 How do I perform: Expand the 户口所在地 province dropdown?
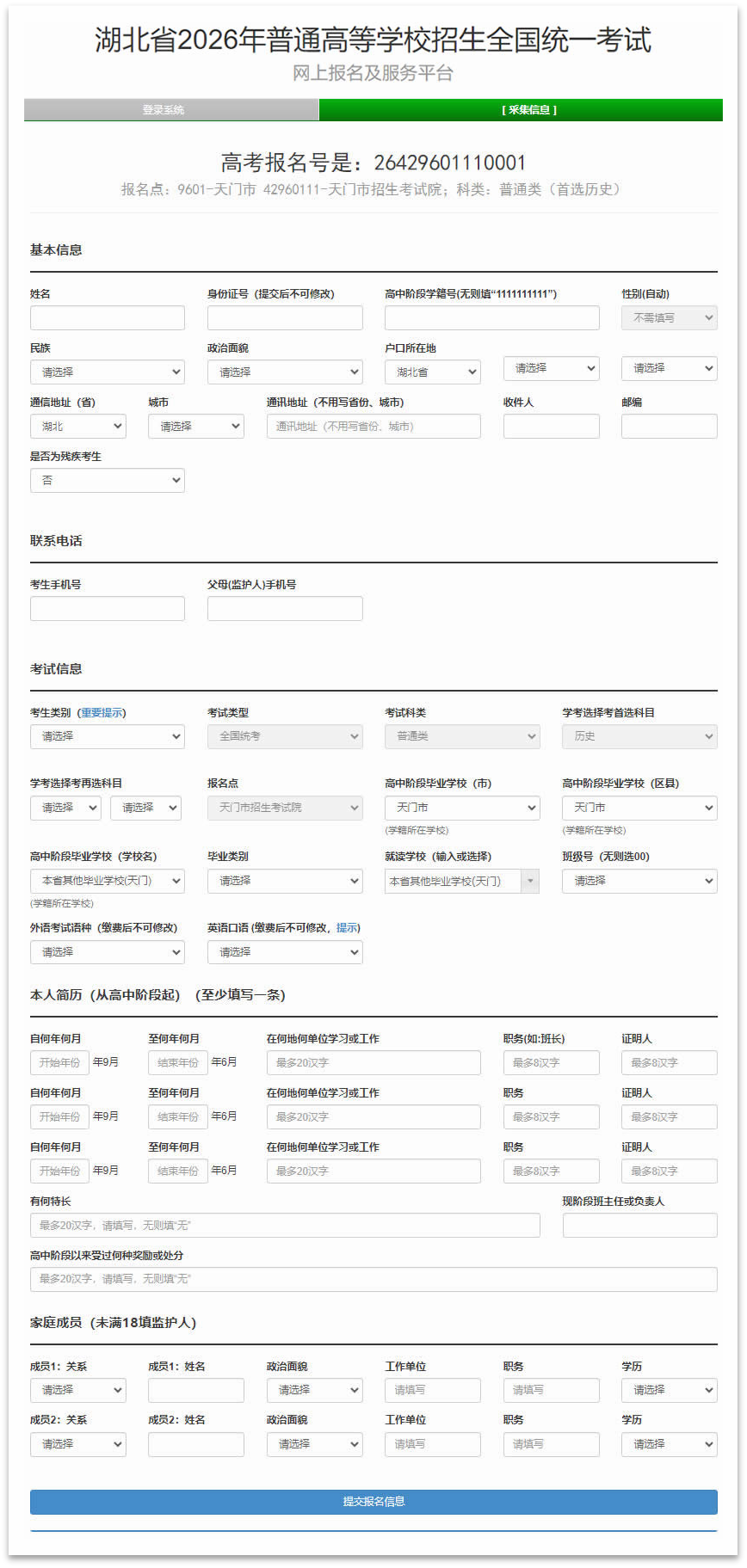click(x=432, y=372)
